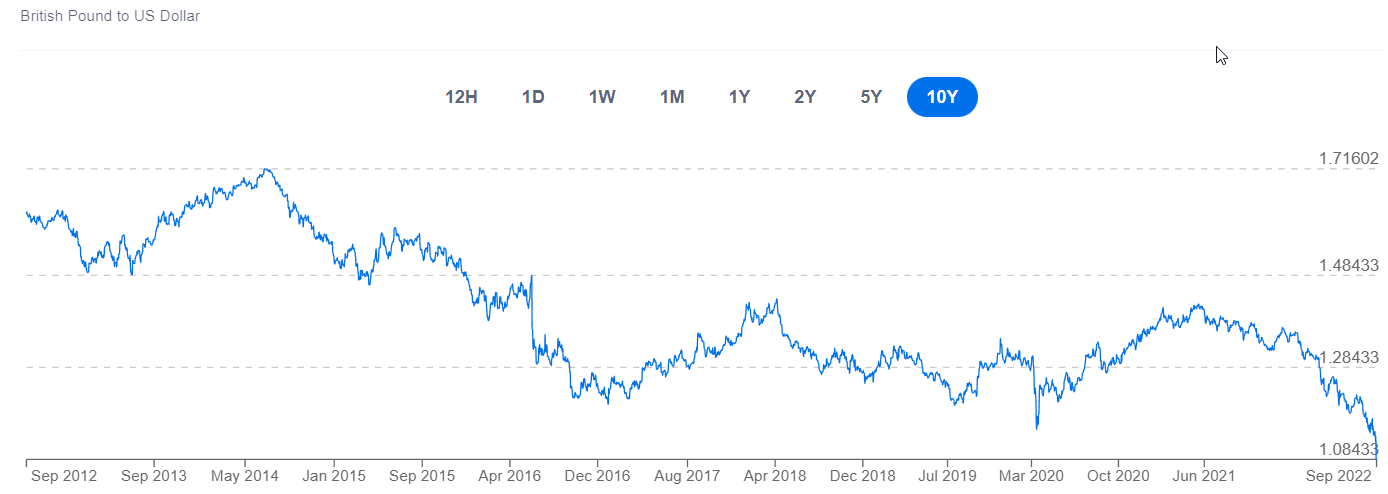The image size is (1388, 494).
Task: Switch chart to 1Y view
Action: [x=739, y=97]
